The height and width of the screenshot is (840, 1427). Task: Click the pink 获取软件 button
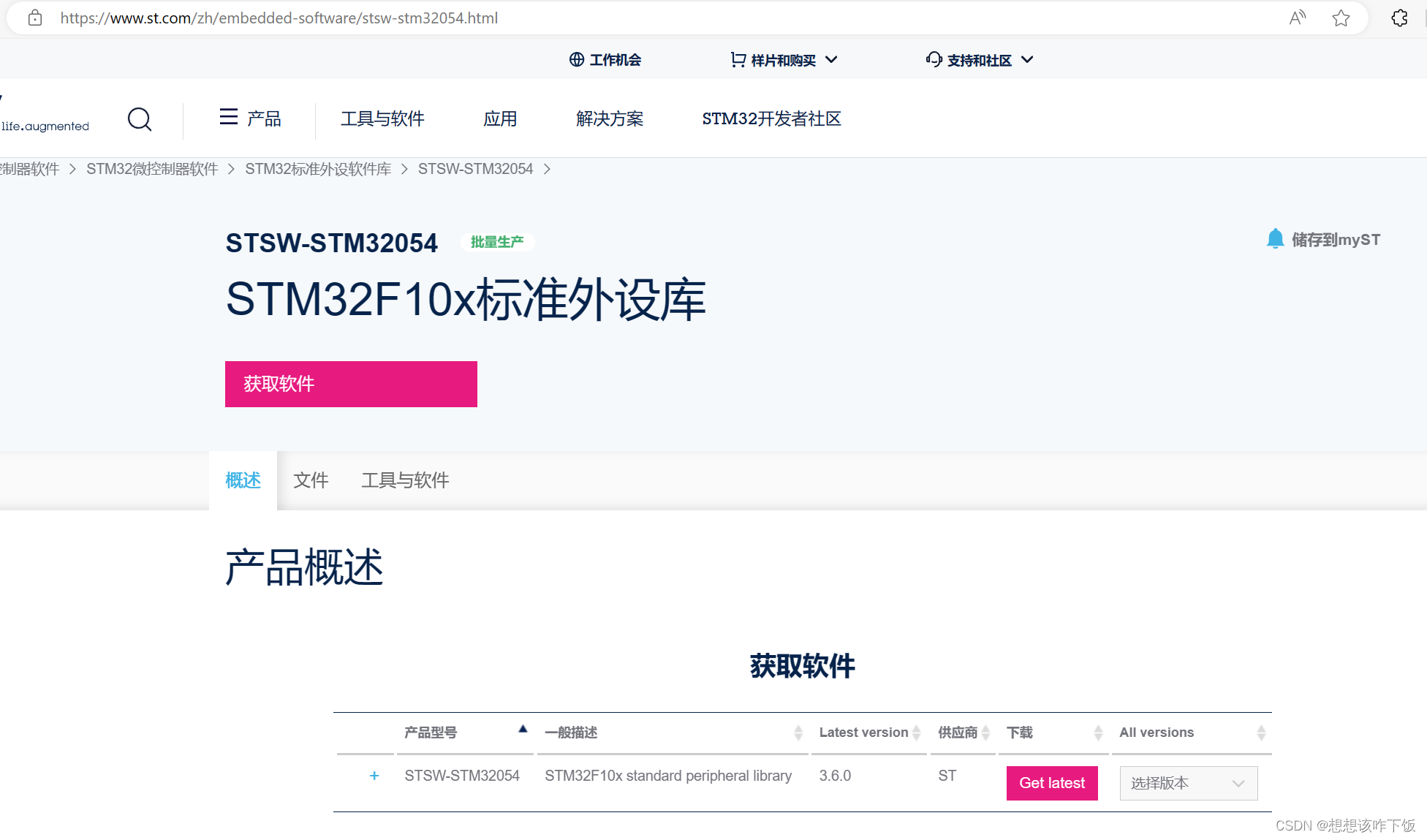(x=351, y=384)
